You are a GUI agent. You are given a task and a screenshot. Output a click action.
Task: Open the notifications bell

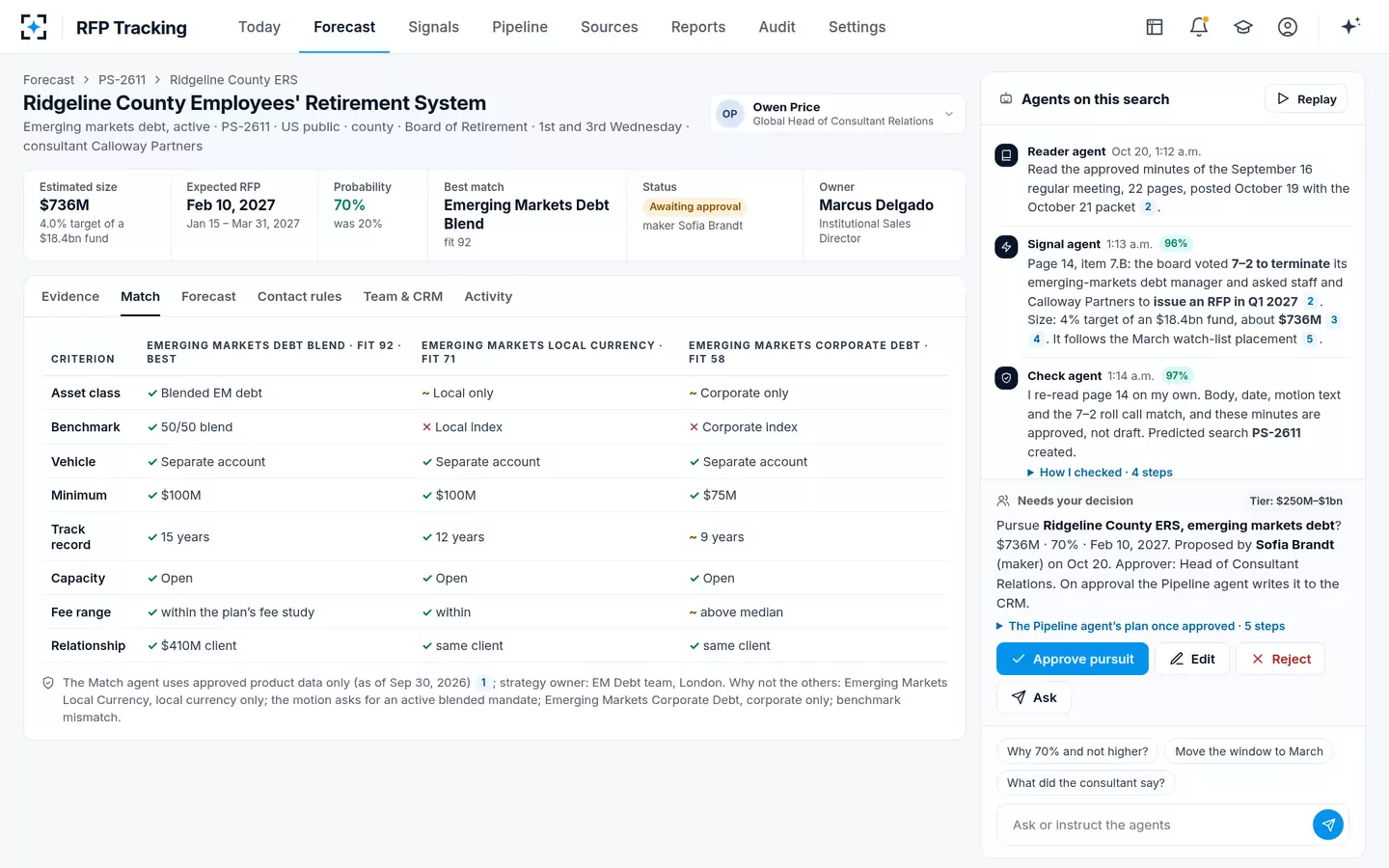(x=1199, y=27)
